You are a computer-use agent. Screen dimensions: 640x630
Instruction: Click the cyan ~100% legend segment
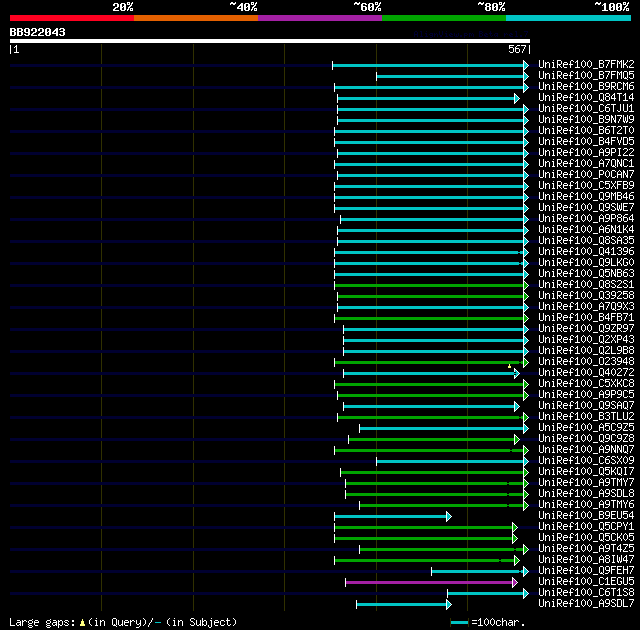[568, 18]
